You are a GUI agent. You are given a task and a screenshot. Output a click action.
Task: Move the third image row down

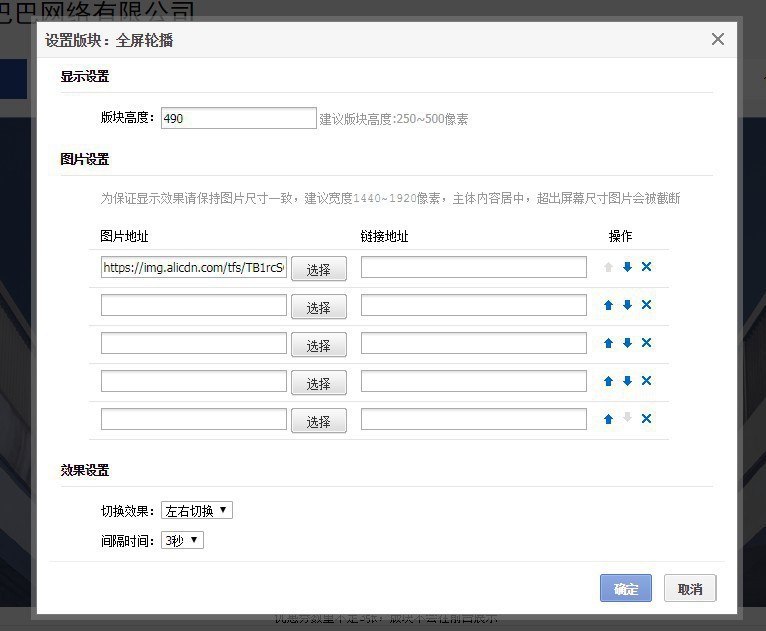[627, 343]
